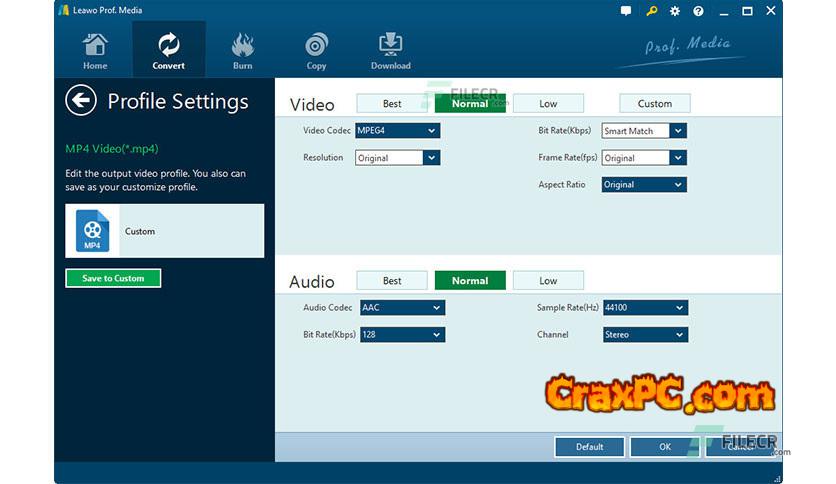Viewport: 836px width, 484px height.
Task: Click the Save to Custom button
Action: 113,278
